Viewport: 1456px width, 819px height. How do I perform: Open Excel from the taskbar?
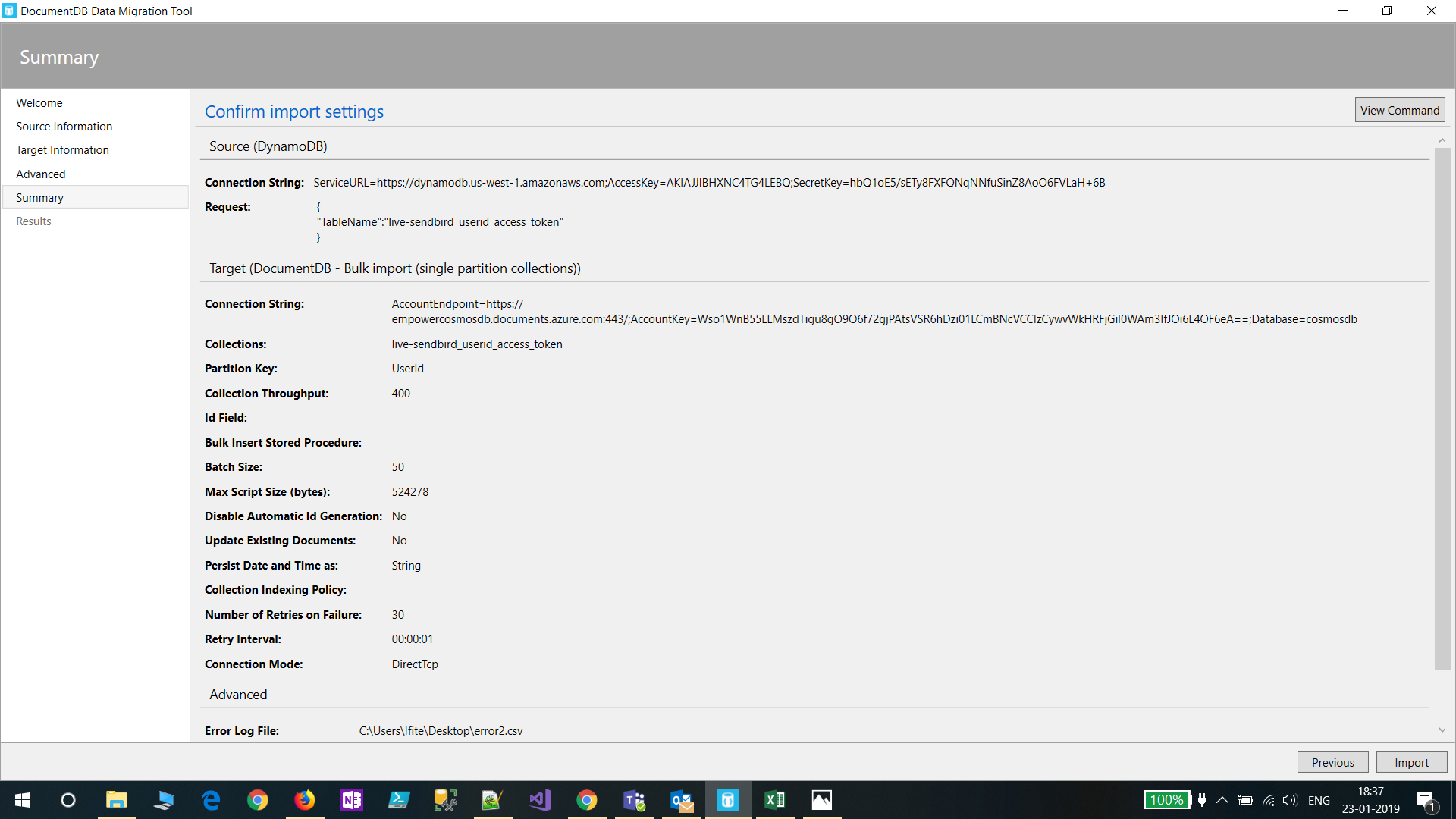coord(775,800)
